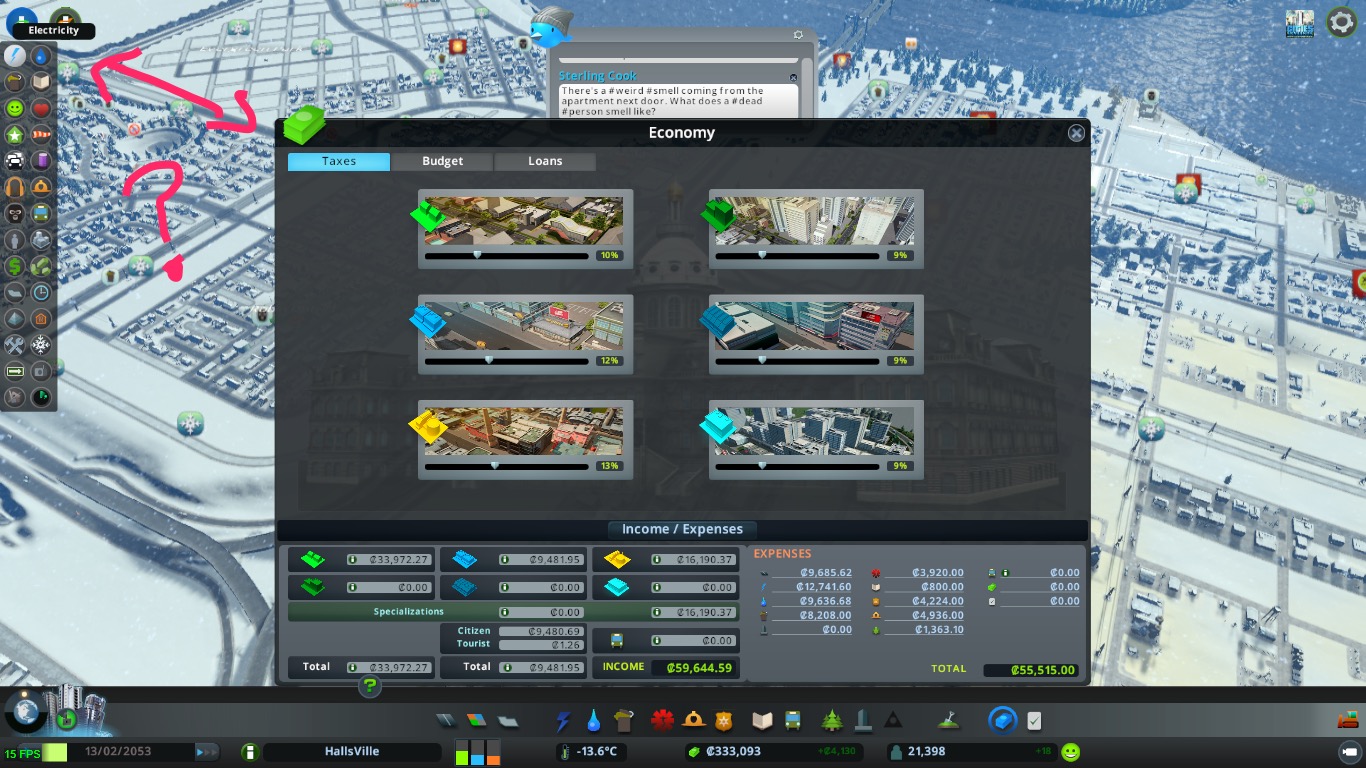Viewport: 1366px width, 768px height.
Task: Adjust low-density residential tax slider
Action: [x=477, y=256]
